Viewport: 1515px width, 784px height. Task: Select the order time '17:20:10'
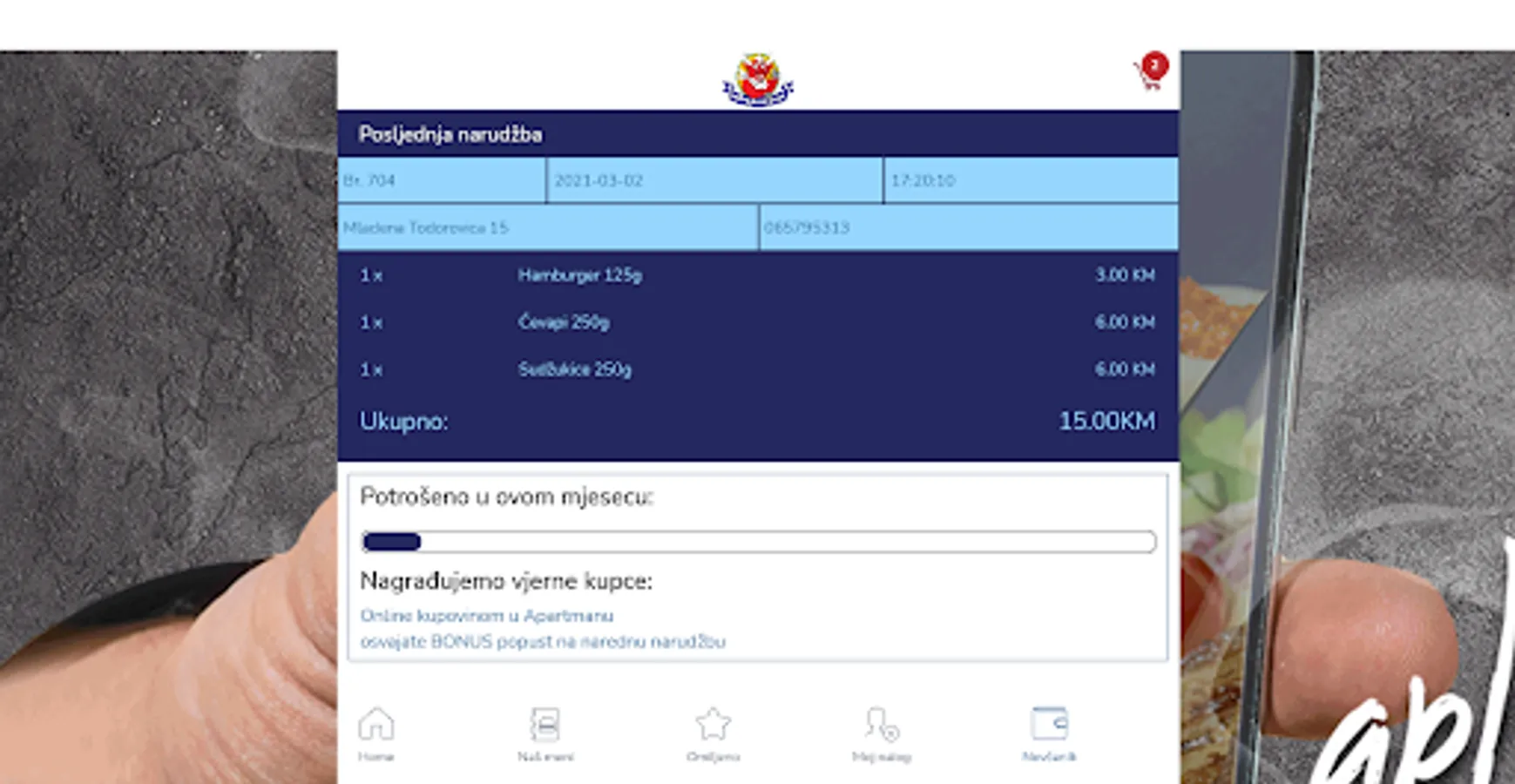point(1031,180)
